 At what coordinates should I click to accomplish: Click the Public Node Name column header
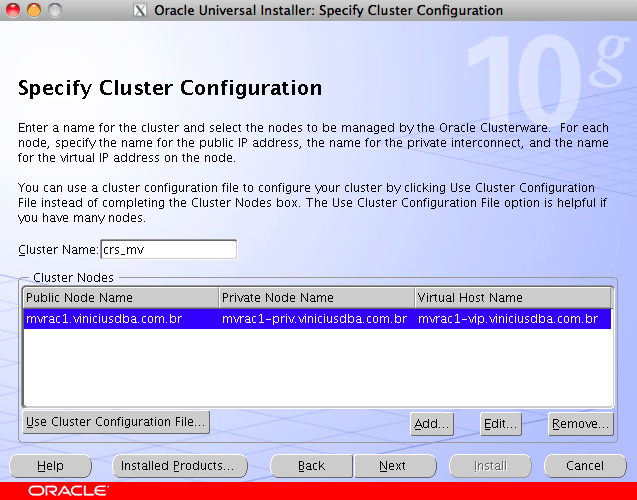(x=120, y=298)
